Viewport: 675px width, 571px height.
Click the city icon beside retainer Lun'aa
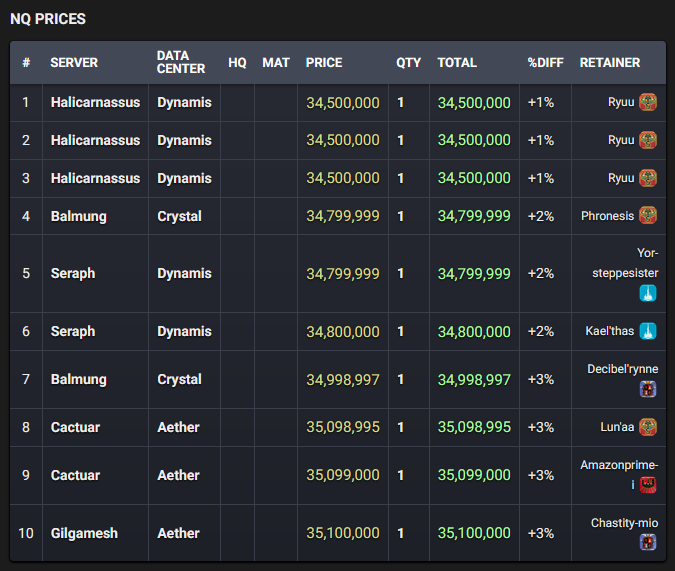(x=648, y=427)
